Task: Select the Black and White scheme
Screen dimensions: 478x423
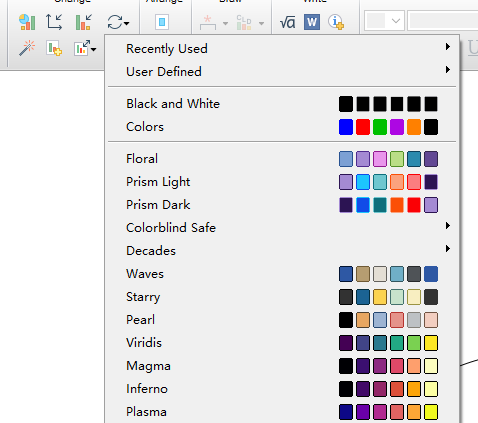Action: pos(282,104)
